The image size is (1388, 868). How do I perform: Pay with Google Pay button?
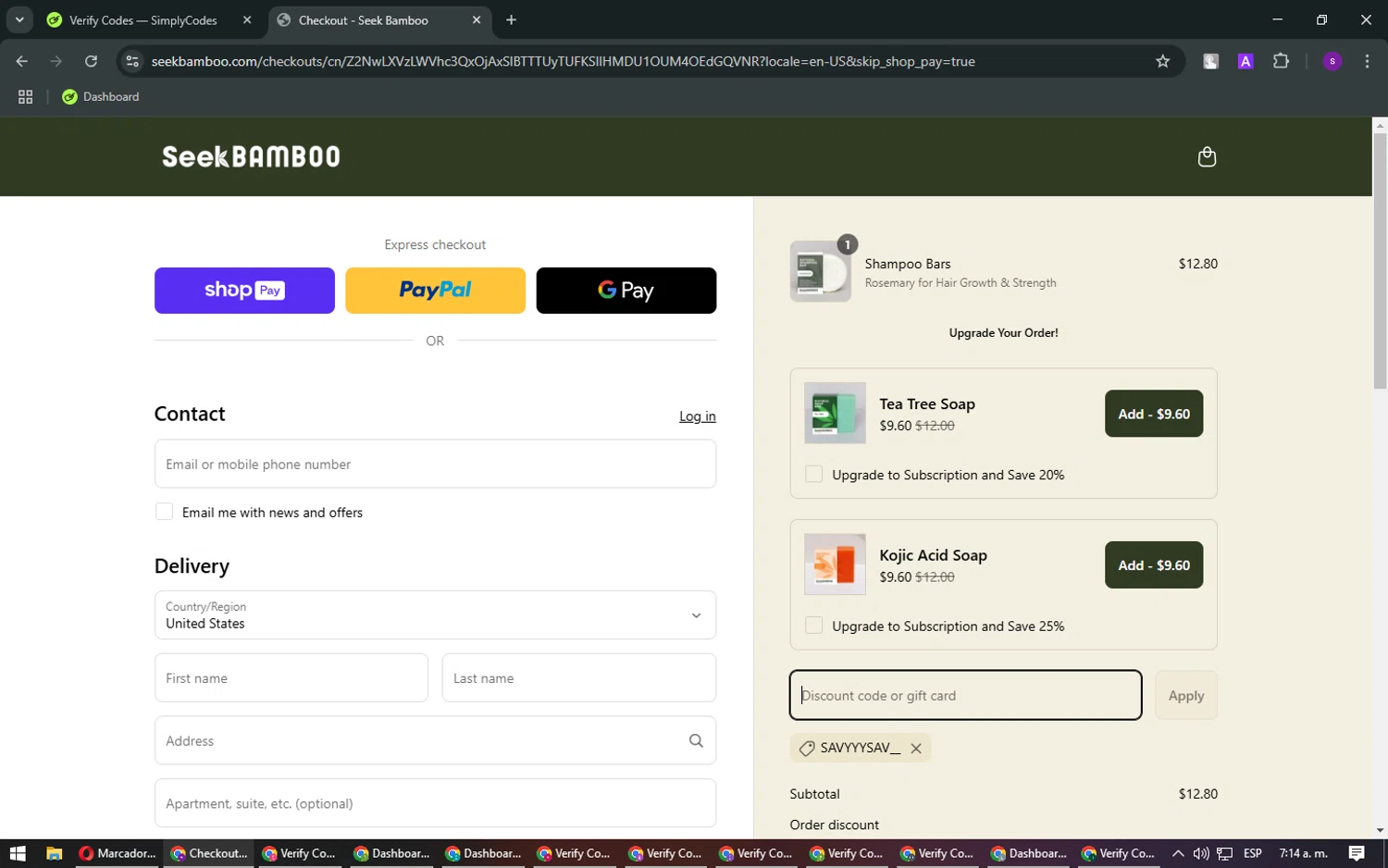pyautogui.click(x=626, y=291)
